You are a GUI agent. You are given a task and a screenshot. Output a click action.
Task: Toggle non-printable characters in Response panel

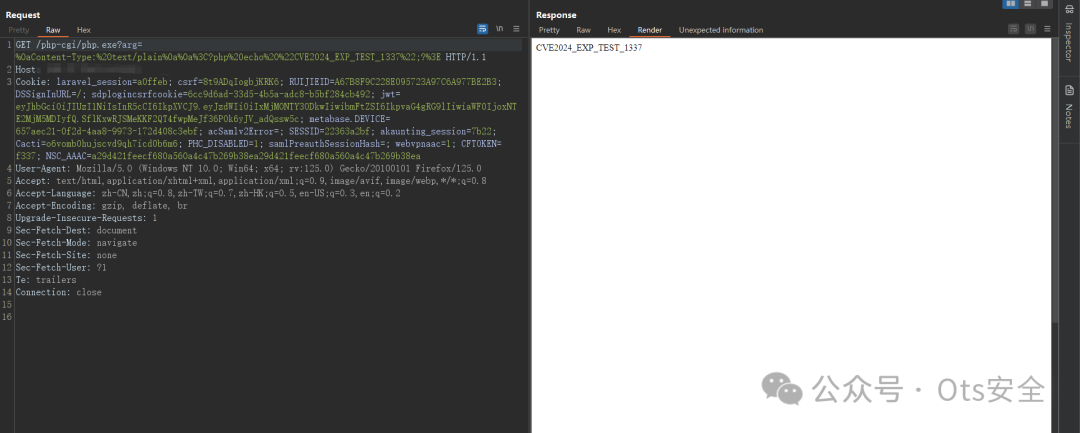[1030, 29]
